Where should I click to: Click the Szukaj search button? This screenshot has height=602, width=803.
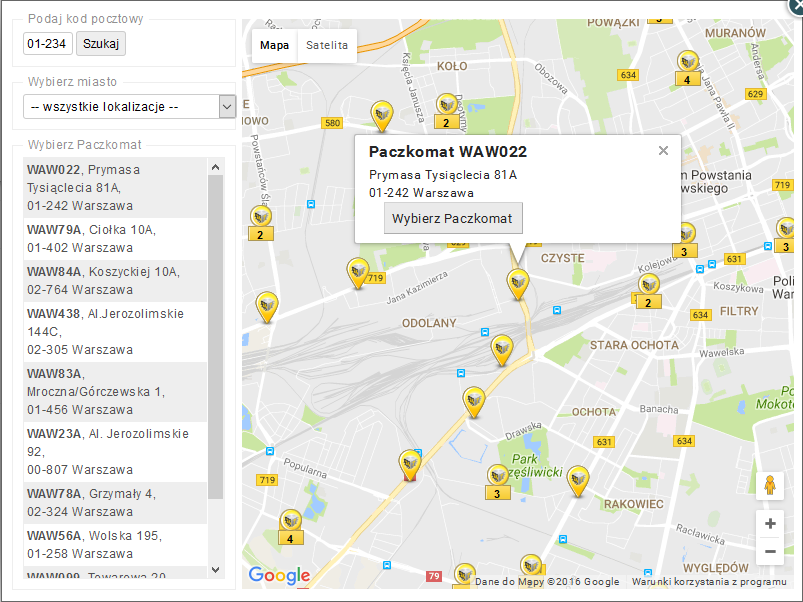pos(101,44)
